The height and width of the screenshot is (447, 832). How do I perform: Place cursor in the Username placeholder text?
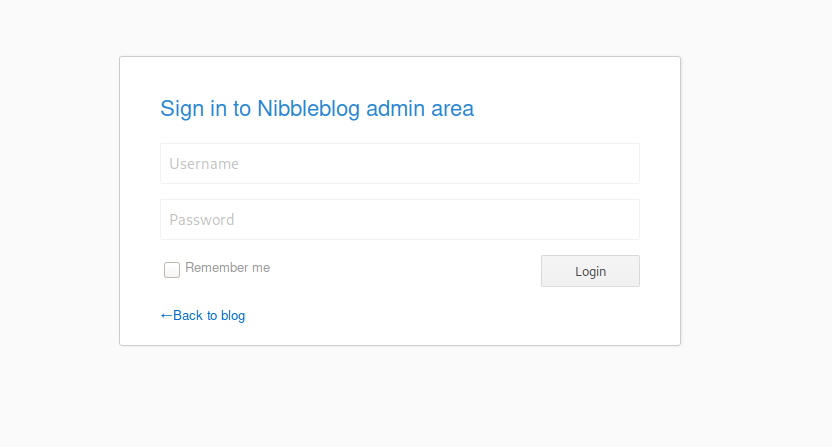(x=204, y=164)
